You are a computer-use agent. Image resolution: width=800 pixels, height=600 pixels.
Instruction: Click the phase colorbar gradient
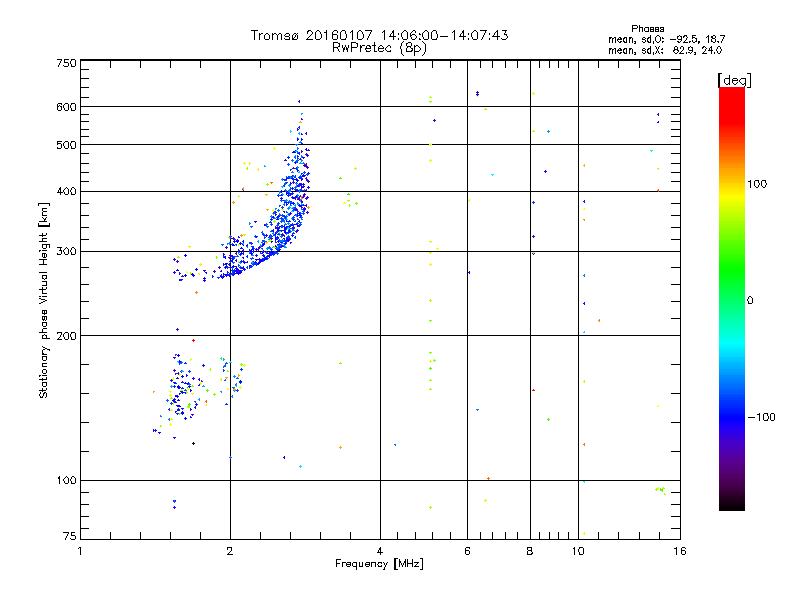point(732,299)
